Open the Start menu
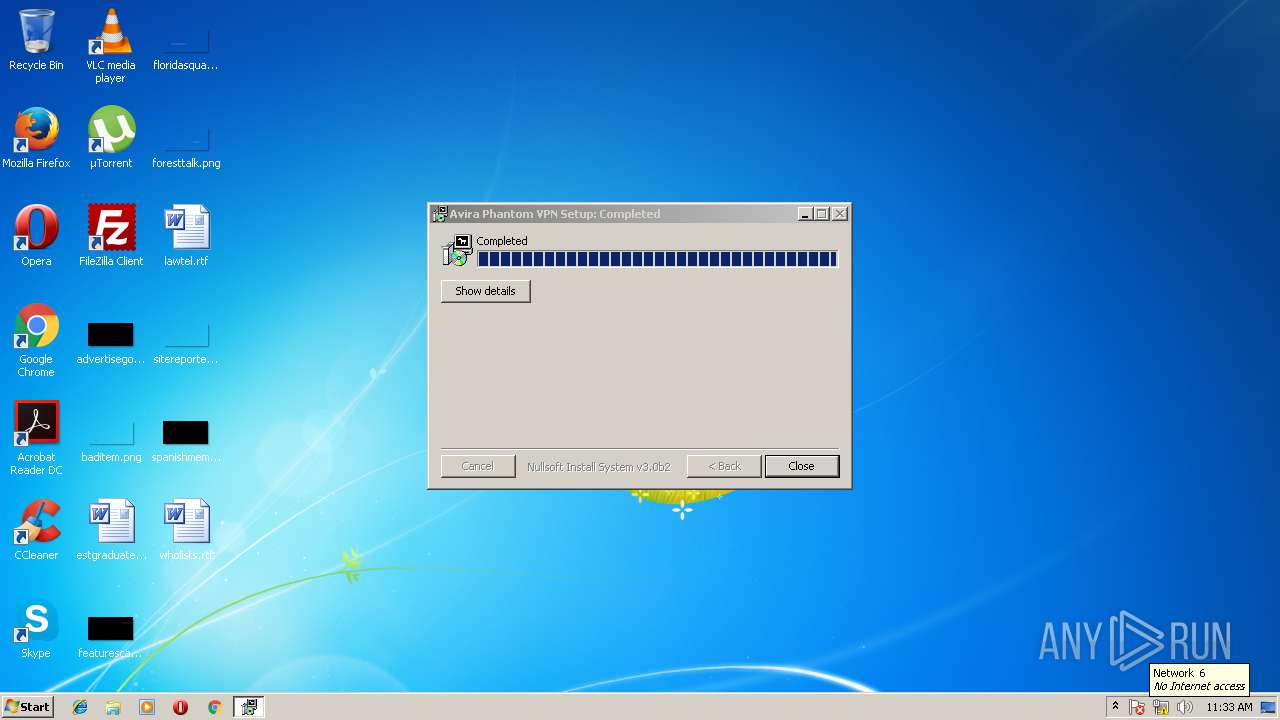The height and width of the screenshot is (720, 1280). coord(27,707)
